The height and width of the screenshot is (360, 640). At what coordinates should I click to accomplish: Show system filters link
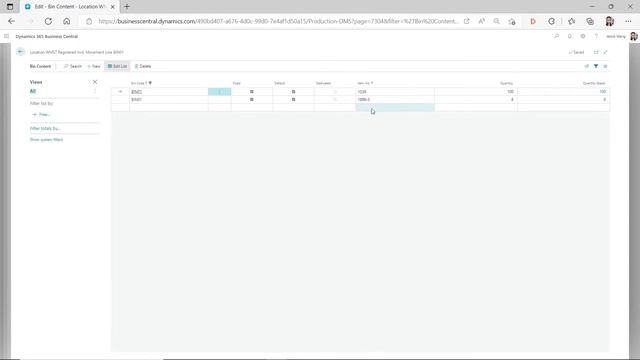pyautogui.click(x=47, y=140)
